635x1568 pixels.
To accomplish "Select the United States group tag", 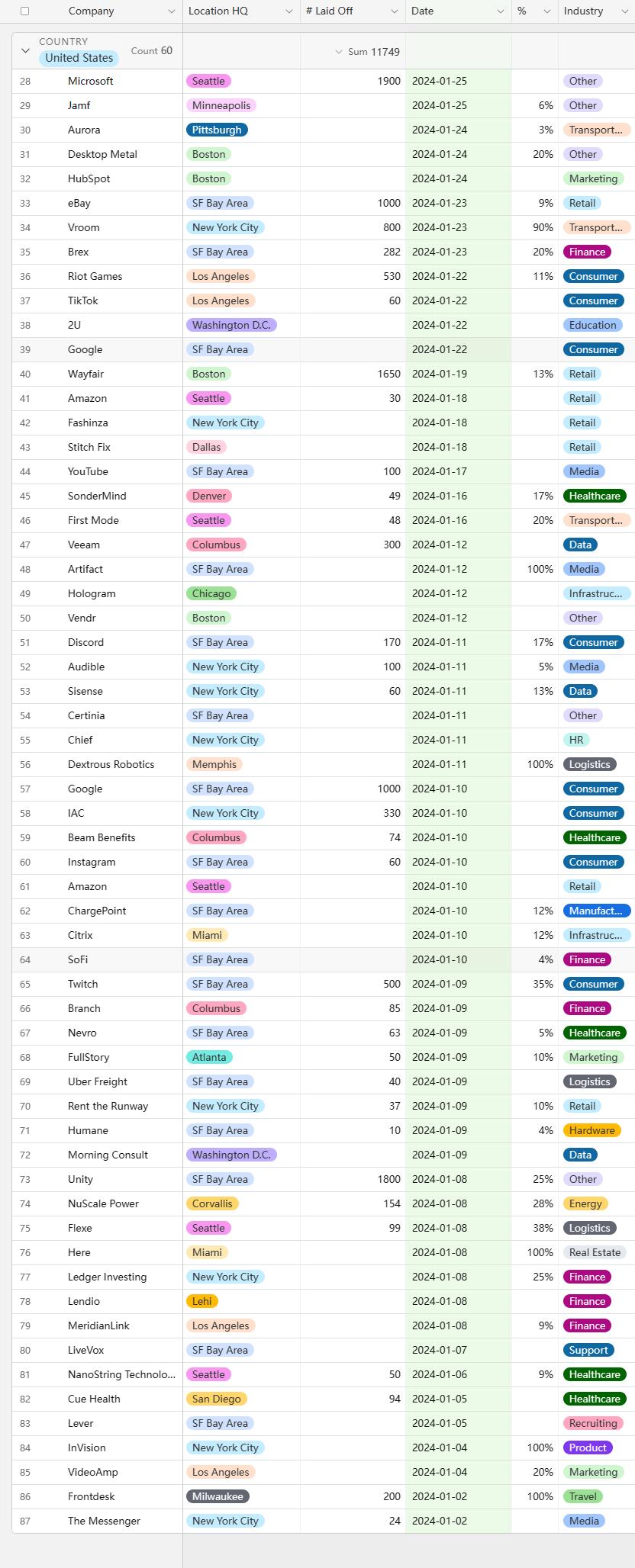I will point(79,58).
